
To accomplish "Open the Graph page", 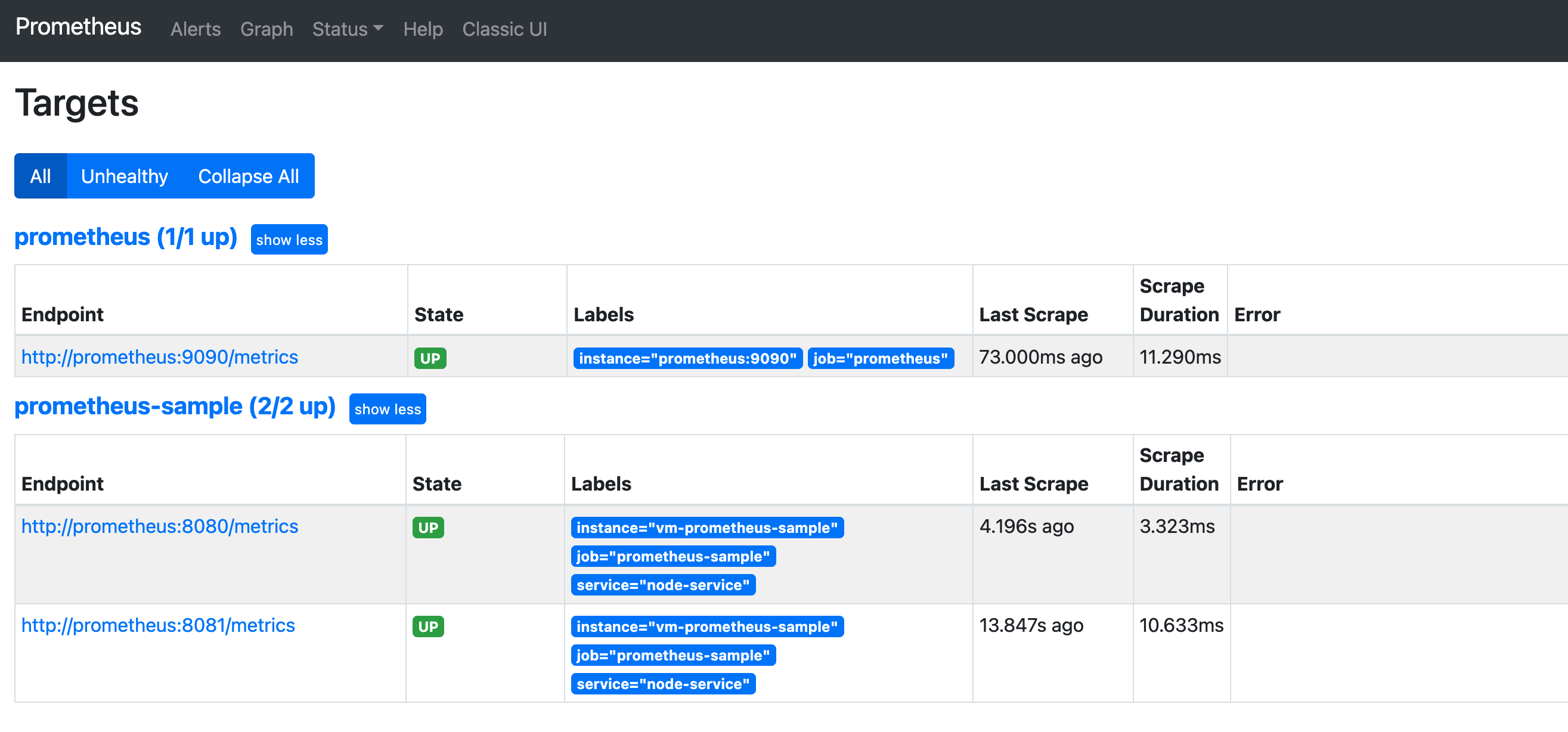I will (x=267, y=29).
